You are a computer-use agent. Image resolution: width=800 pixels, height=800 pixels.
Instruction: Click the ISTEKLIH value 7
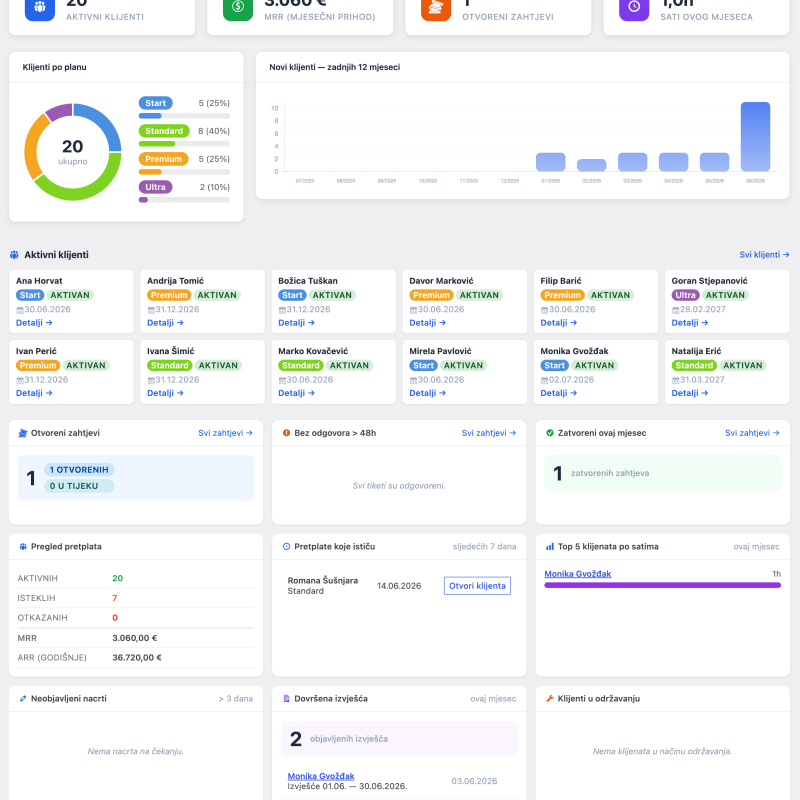coord(115,598)
